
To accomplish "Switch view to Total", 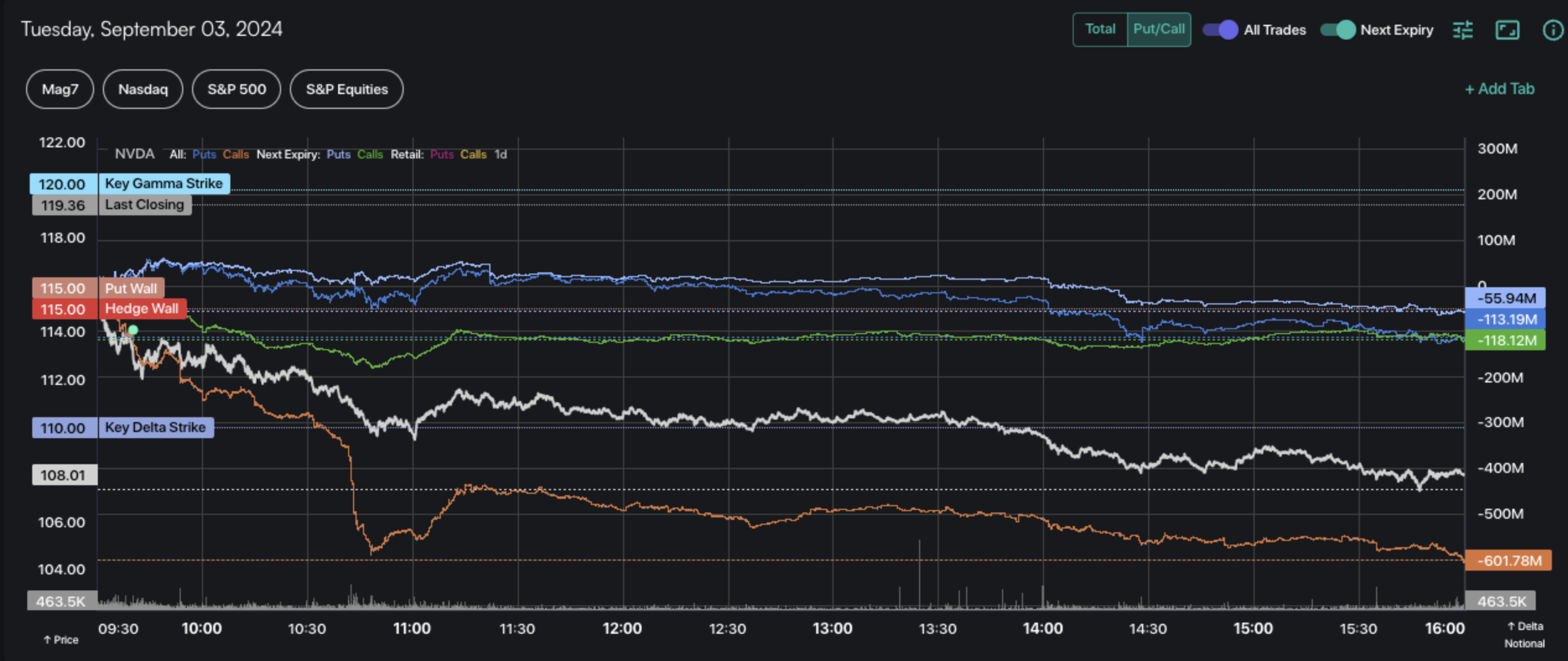I will pyautogui.click(x=1100, y=29).
